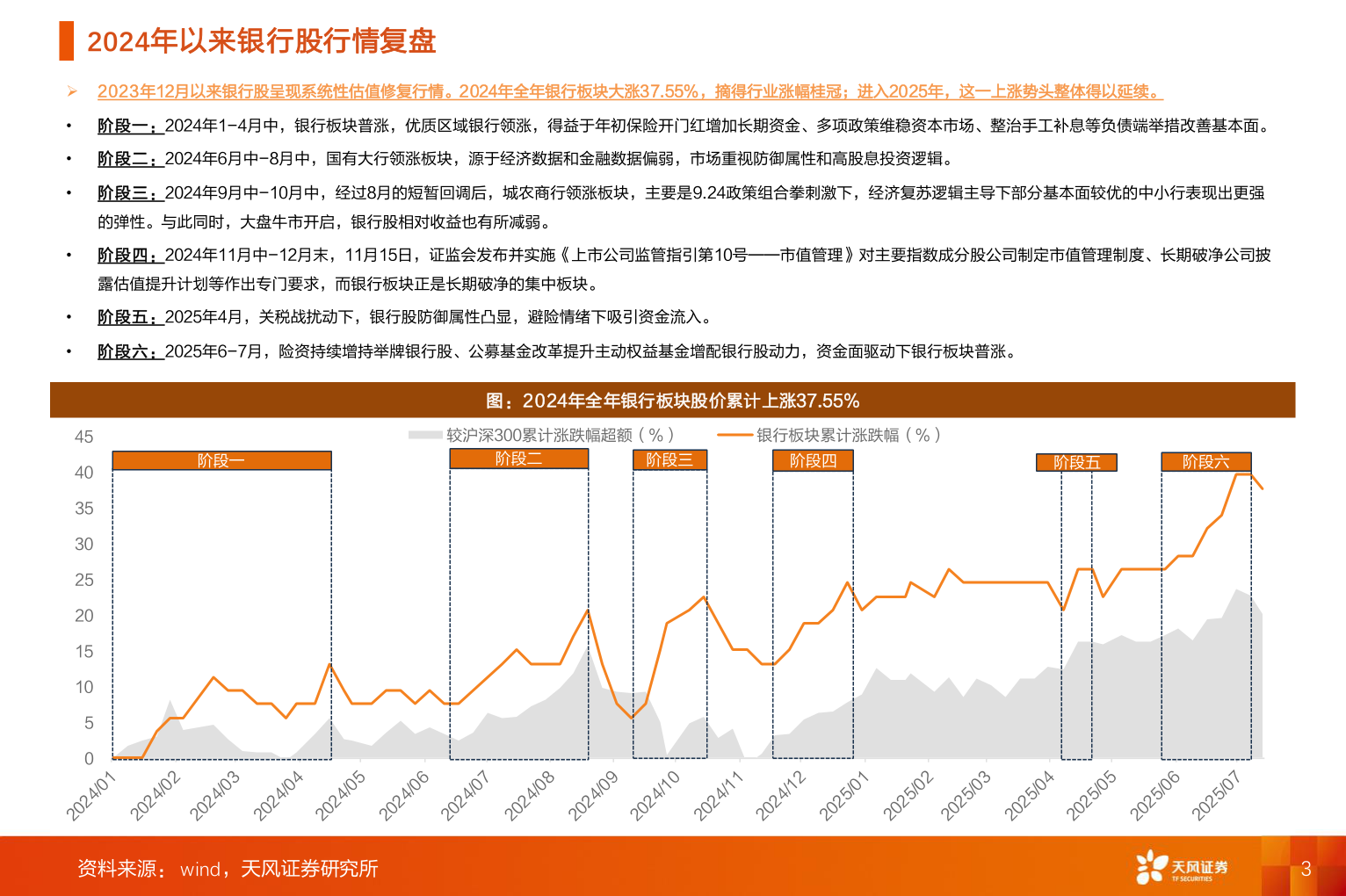The image size is (1346, 896).
Task: Click the x-axis label 2025/05
Action: (x=1090, y=796)
